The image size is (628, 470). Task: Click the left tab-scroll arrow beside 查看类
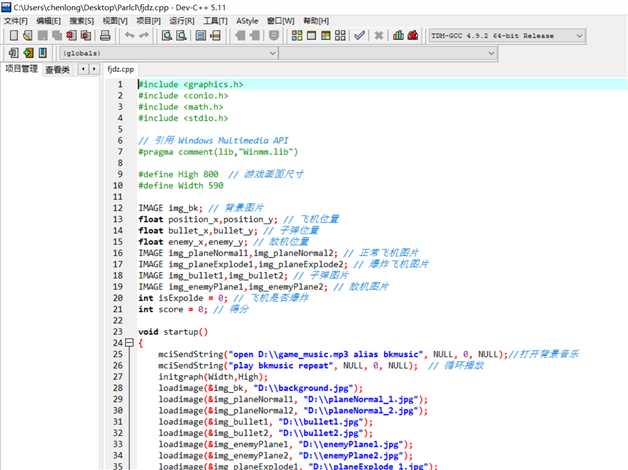coord(83,69)
